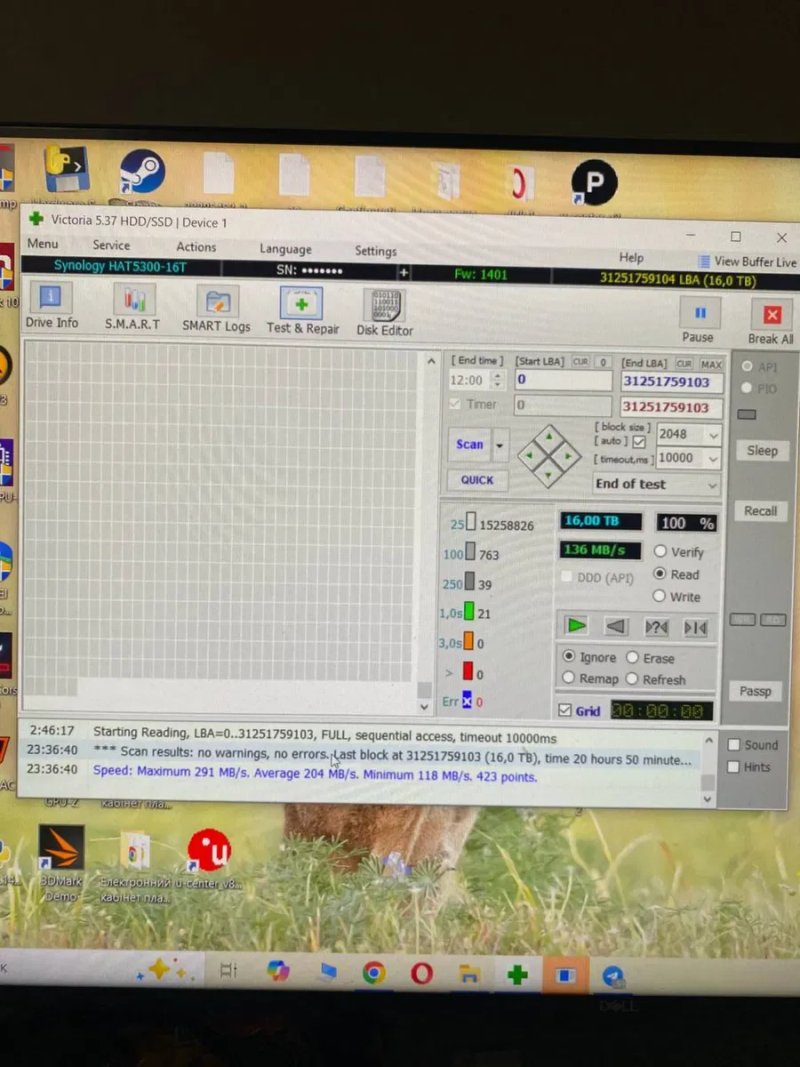The height and width of the screenshot is (1067, 800).
Task: Enable the Sound checkbox
Action: coord(734,744)
